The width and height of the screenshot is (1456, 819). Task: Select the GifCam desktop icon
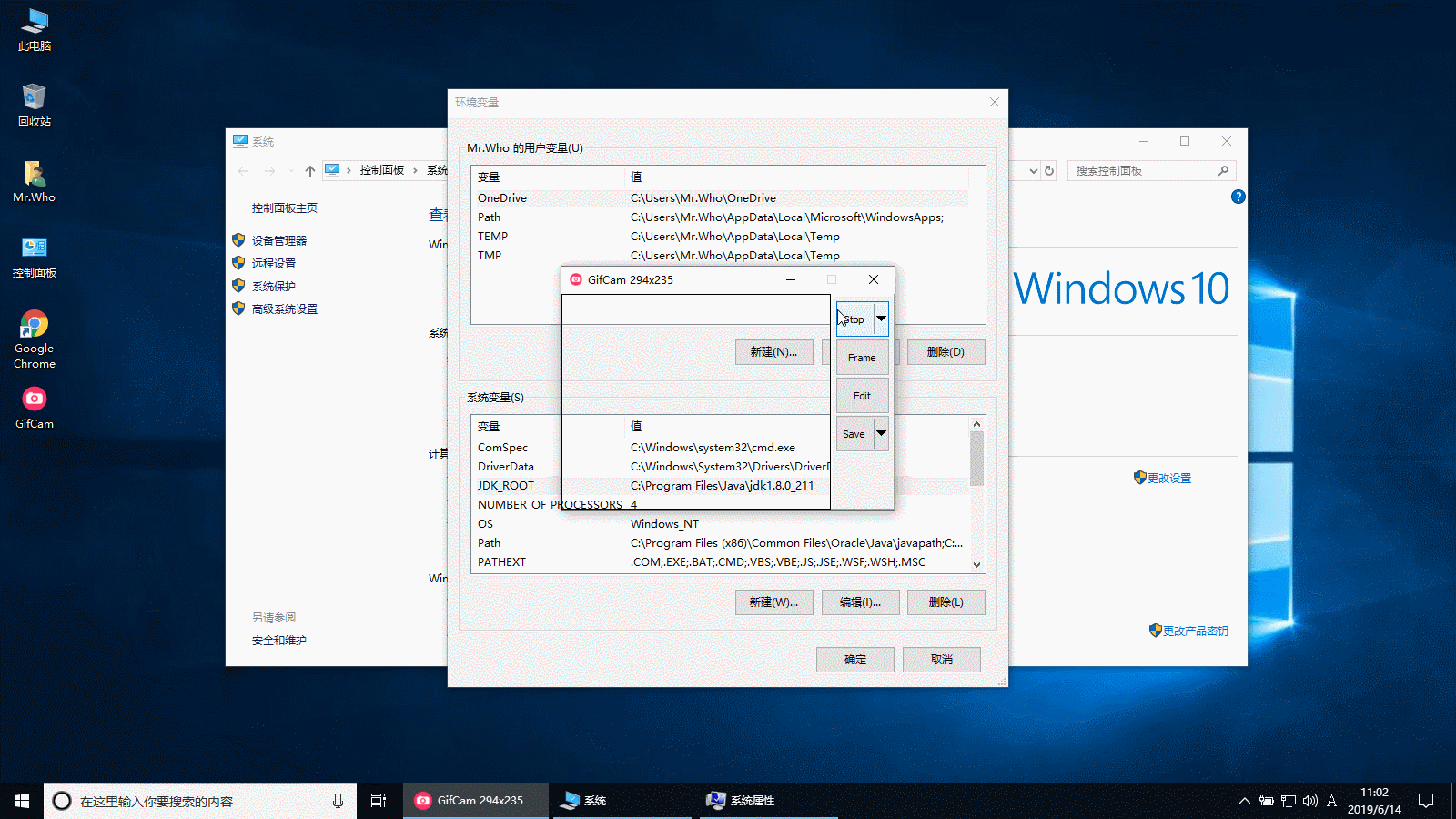click(x=35, y=408)
